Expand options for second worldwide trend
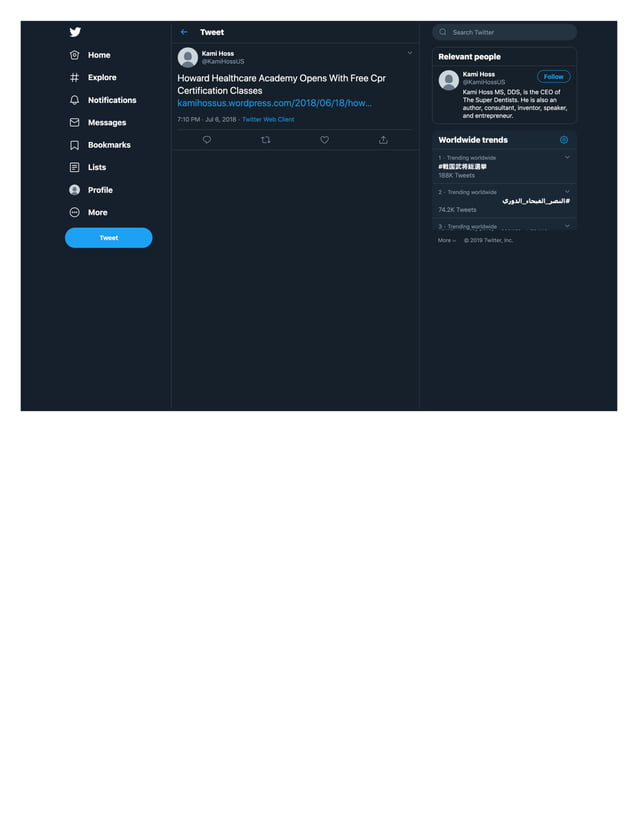 click(567, 191)
